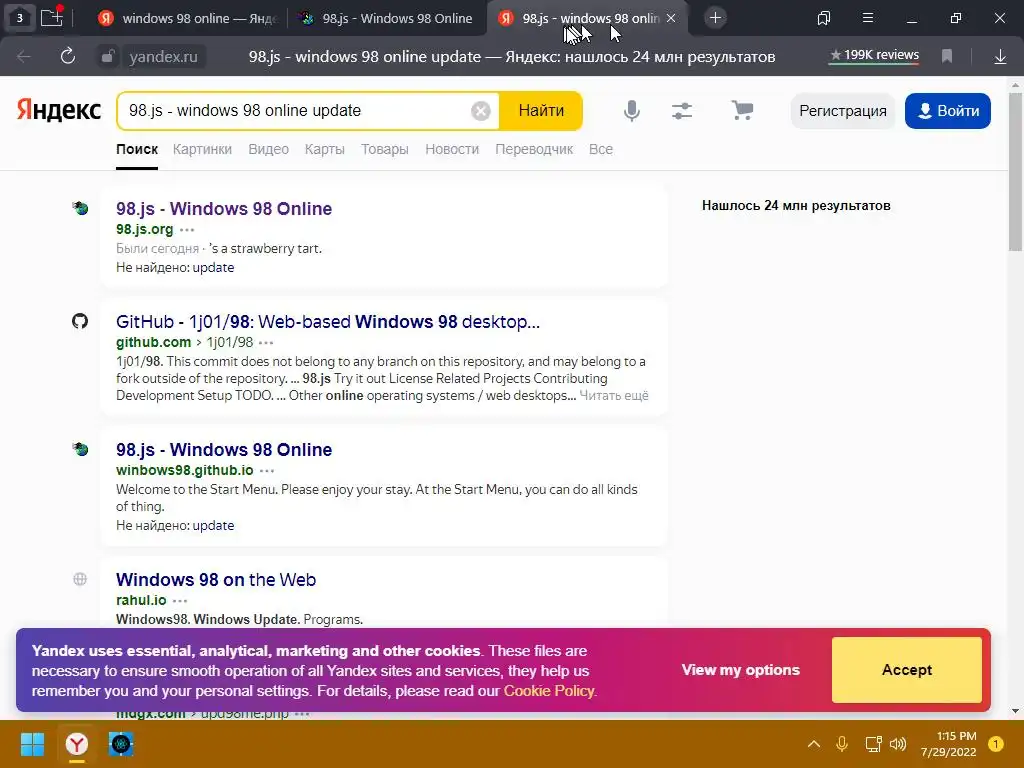Close the active '98.js - windows 98 onlin' tab
1024x768 pixels.
pos(671,18)
